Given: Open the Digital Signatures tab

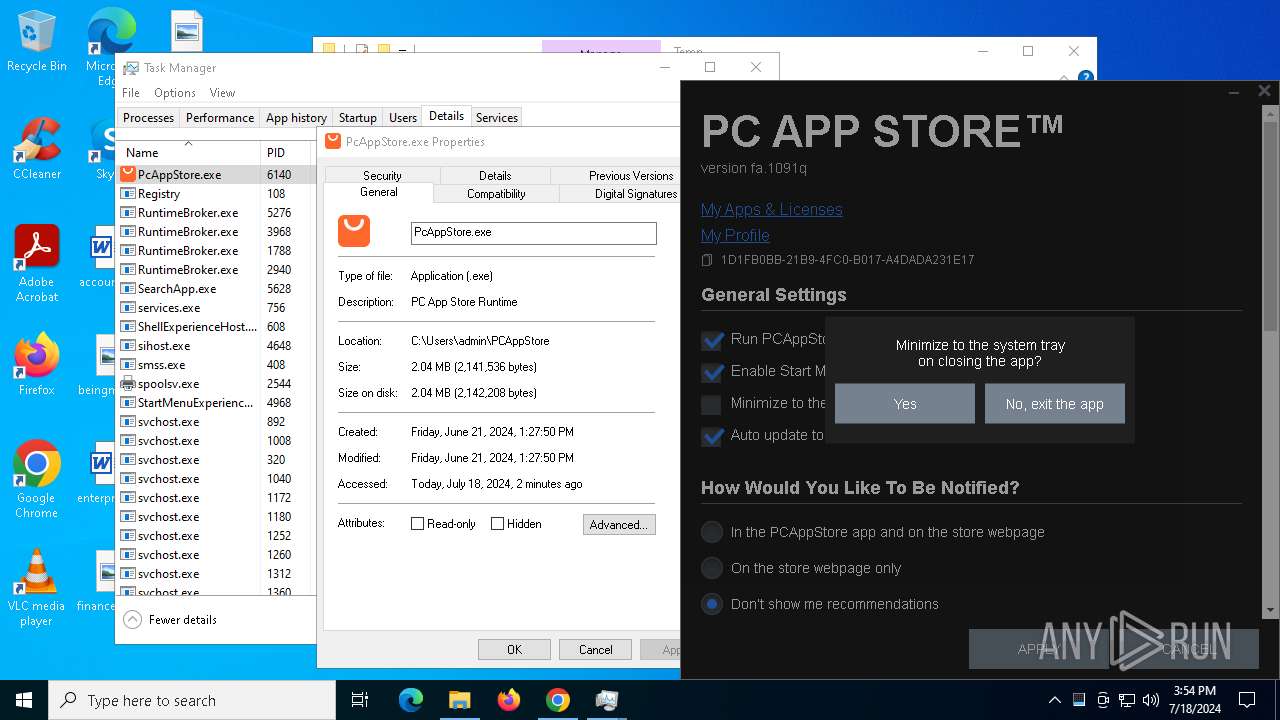Looking at the screenshot, I should point(620,194).
